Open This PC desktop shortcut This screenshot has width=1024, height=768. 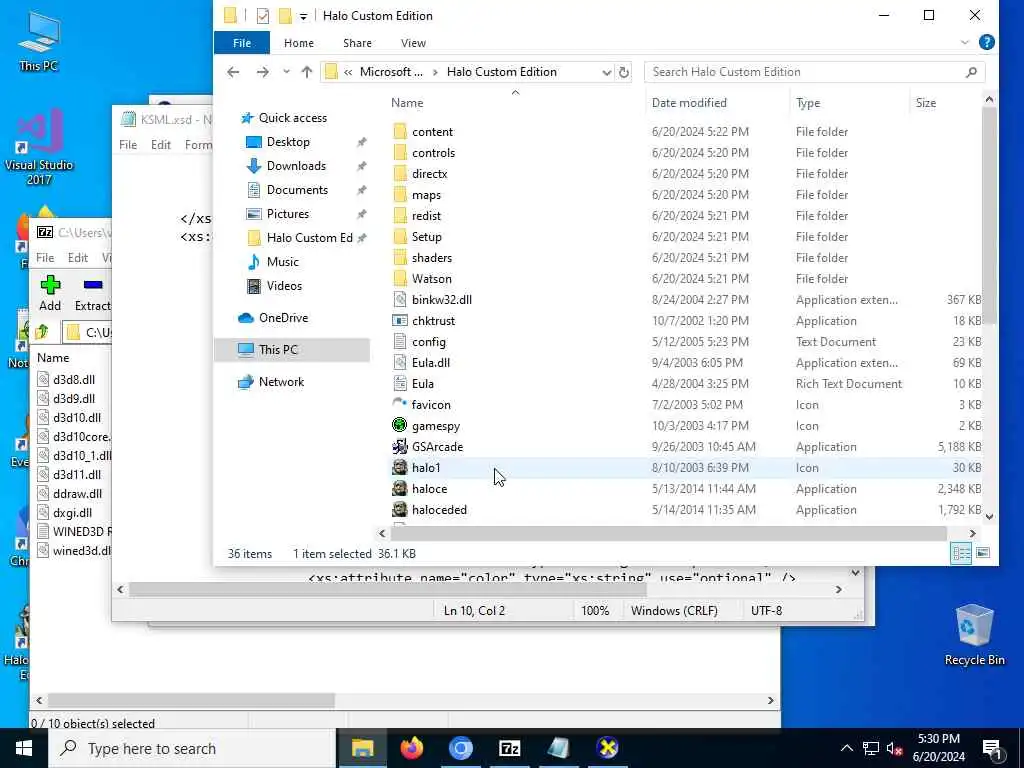pos(39,40)
